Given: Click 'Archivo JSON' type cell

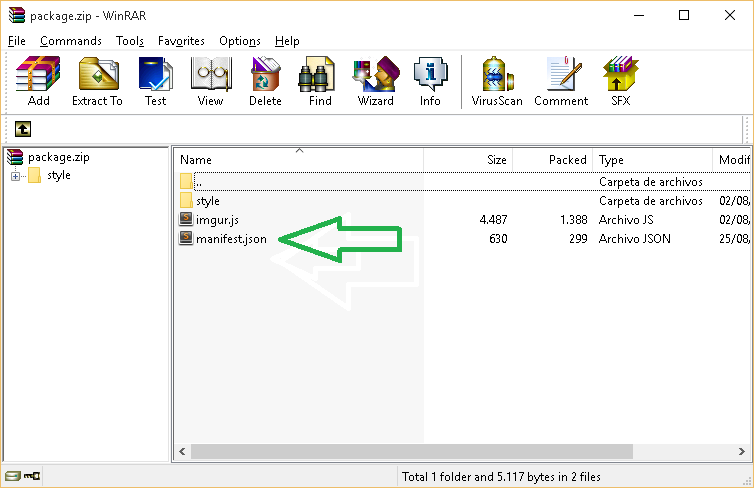Looking at the screenshot, I should [635, 239].
